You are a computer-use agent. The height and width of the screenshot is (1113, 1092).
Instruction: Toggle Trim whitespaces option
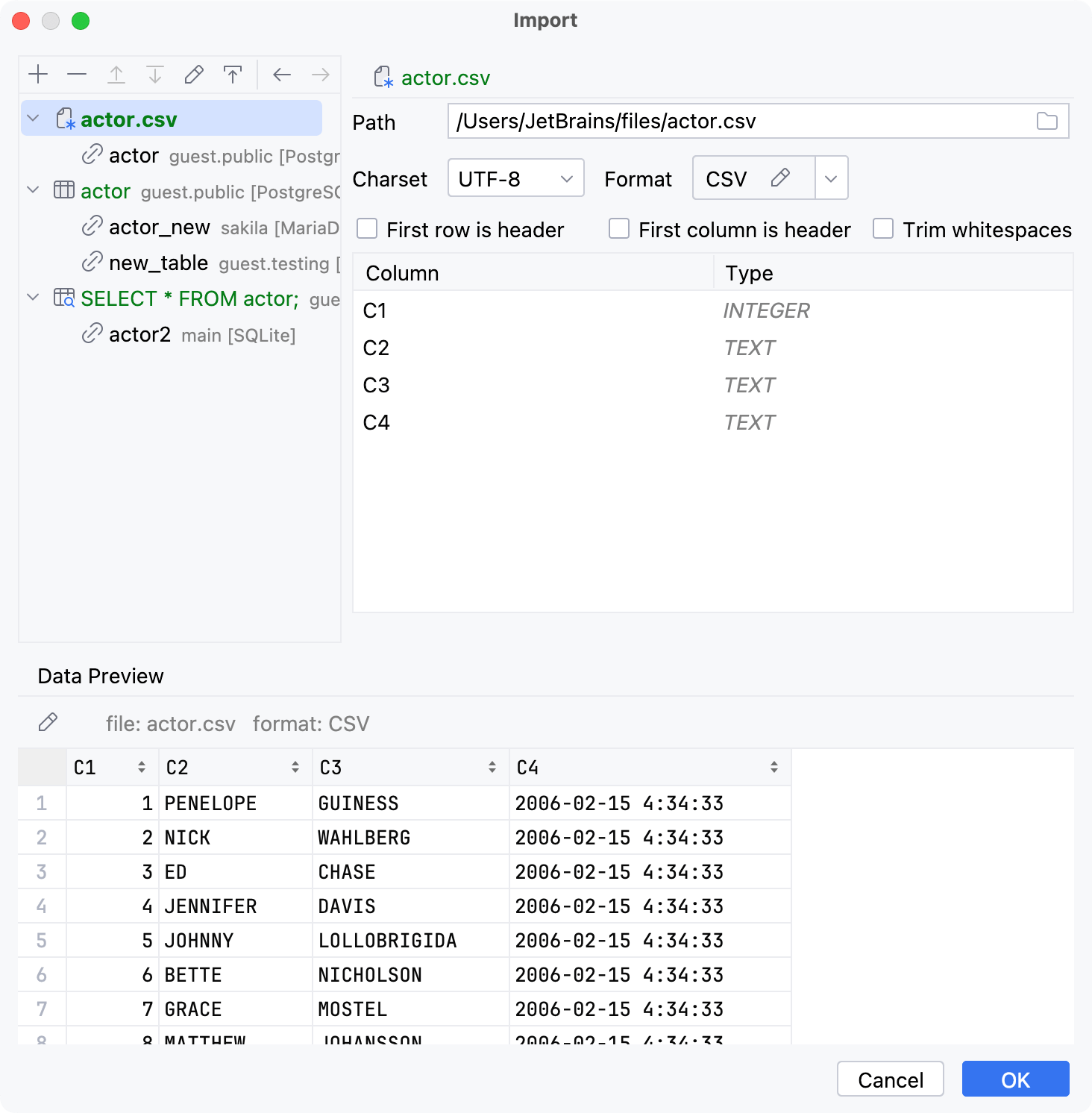pyautogui.click(x=883, y=229)
